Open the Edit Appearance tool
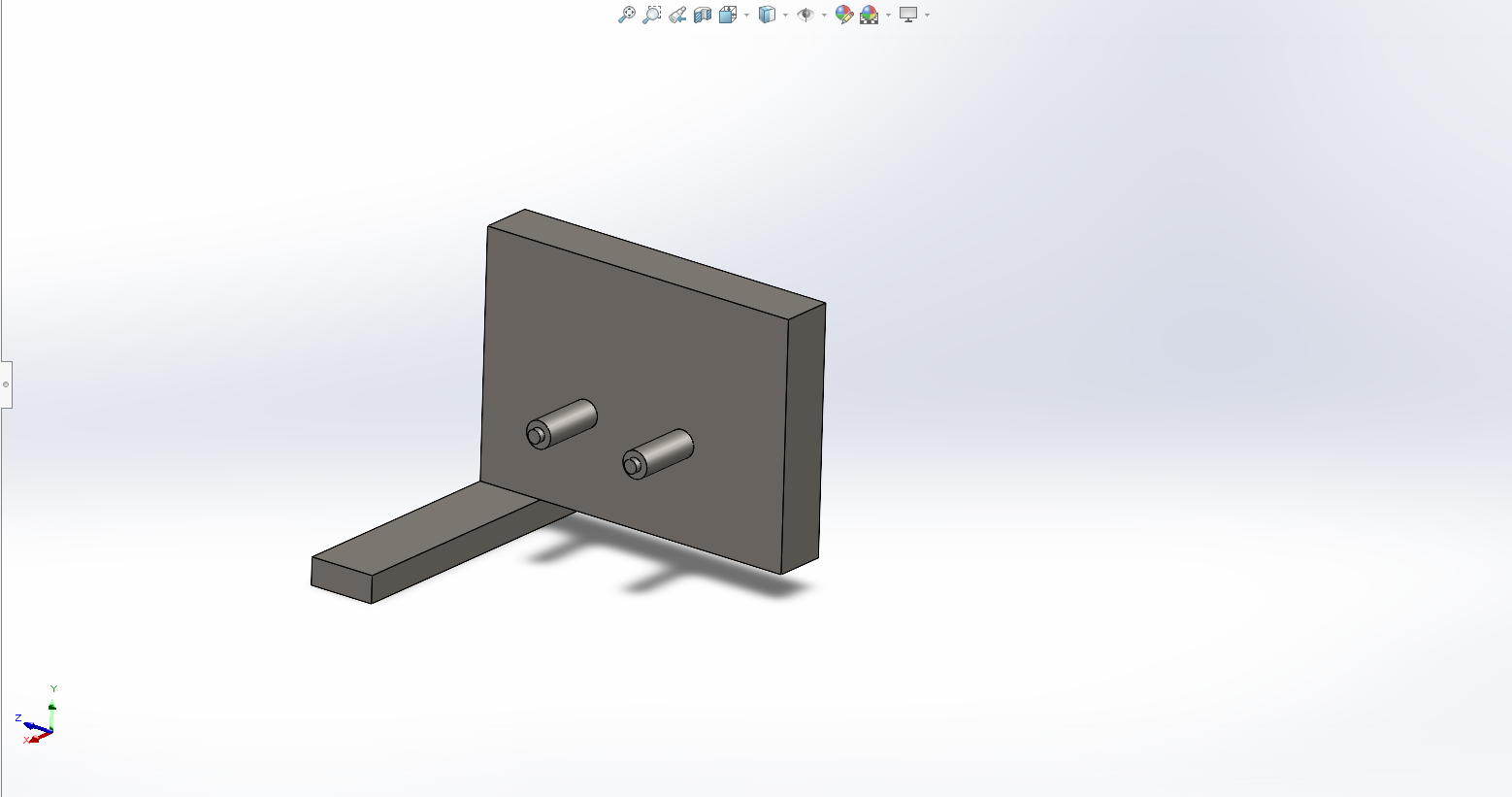The width and height of the screenshot is (1512, 797). coord(843,15)
